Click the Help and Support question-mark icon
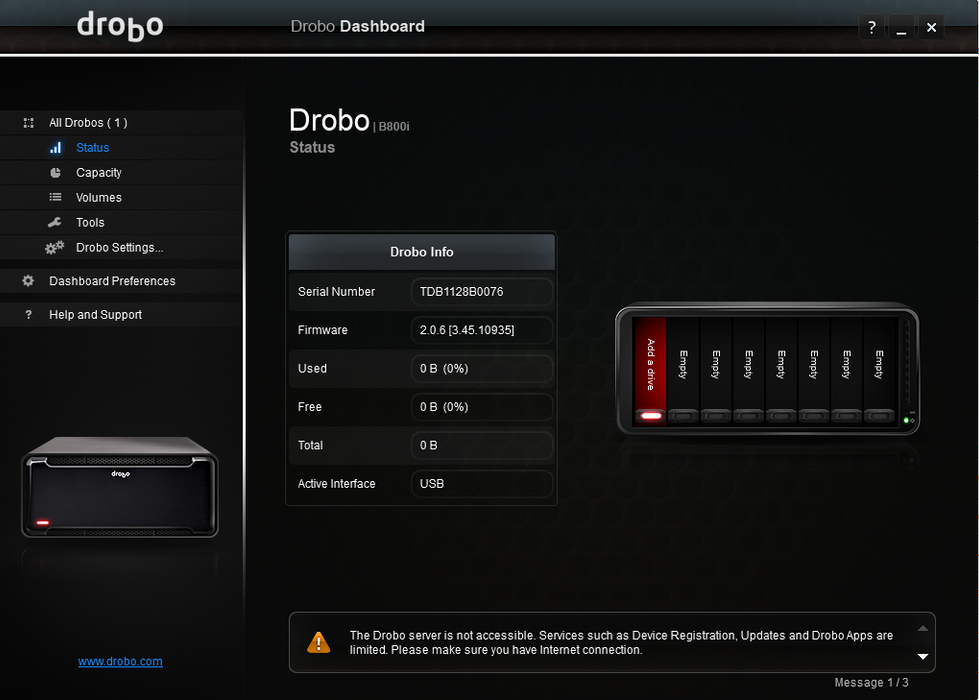The height and width of the screenshot is (700, 979). point(27,314)
